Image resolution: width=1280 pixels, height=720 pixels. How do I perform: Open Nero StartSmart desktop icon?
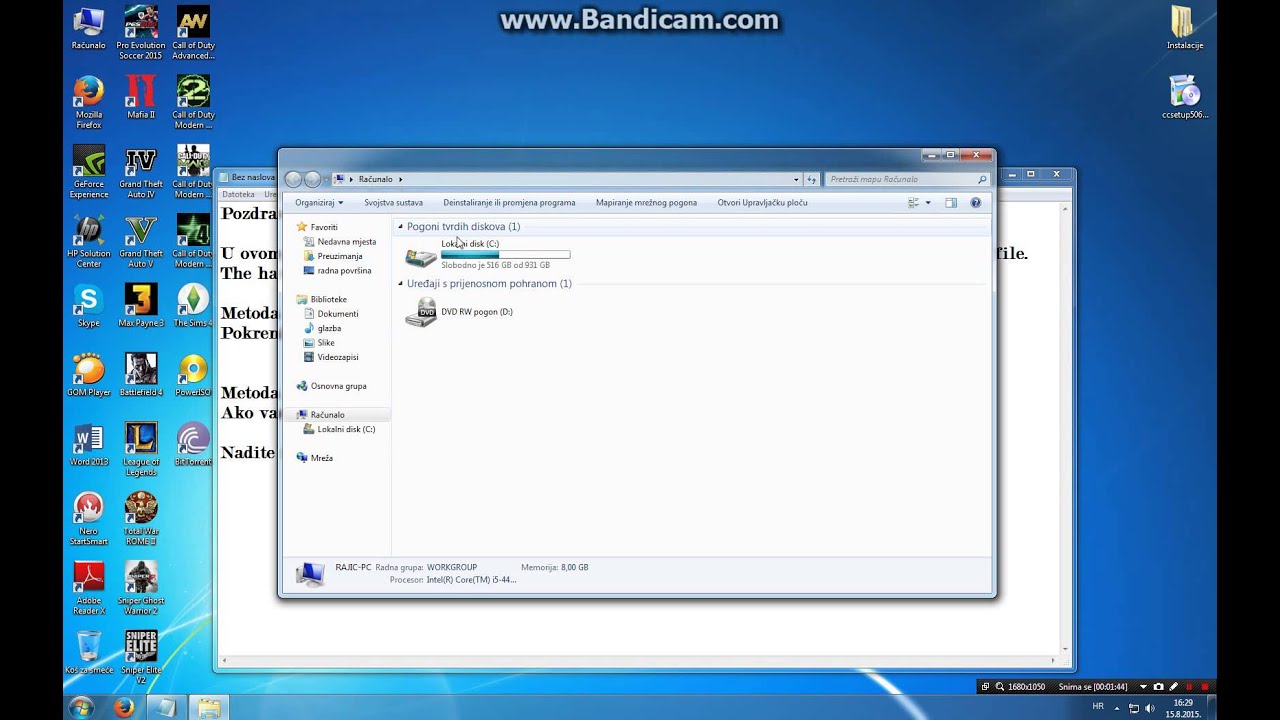point(88,519)
